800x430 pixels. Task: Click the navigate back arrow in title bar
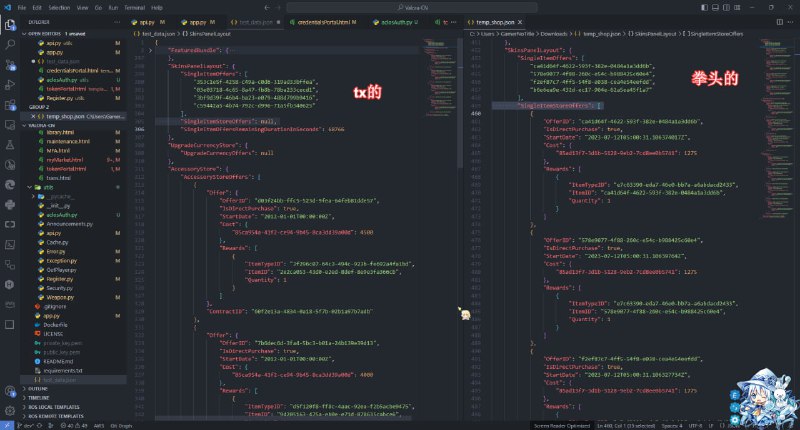point(267,8)
